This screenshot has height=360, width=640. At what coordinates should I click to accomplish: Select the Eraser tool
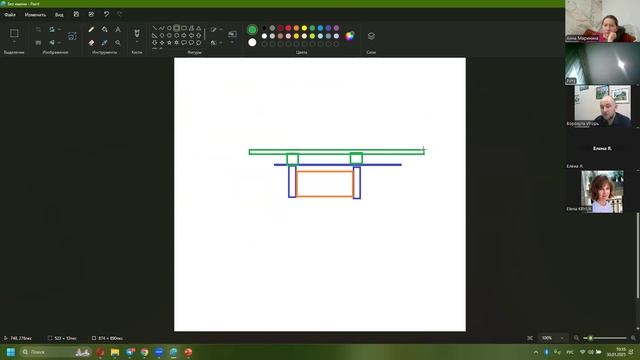point(91,42)
